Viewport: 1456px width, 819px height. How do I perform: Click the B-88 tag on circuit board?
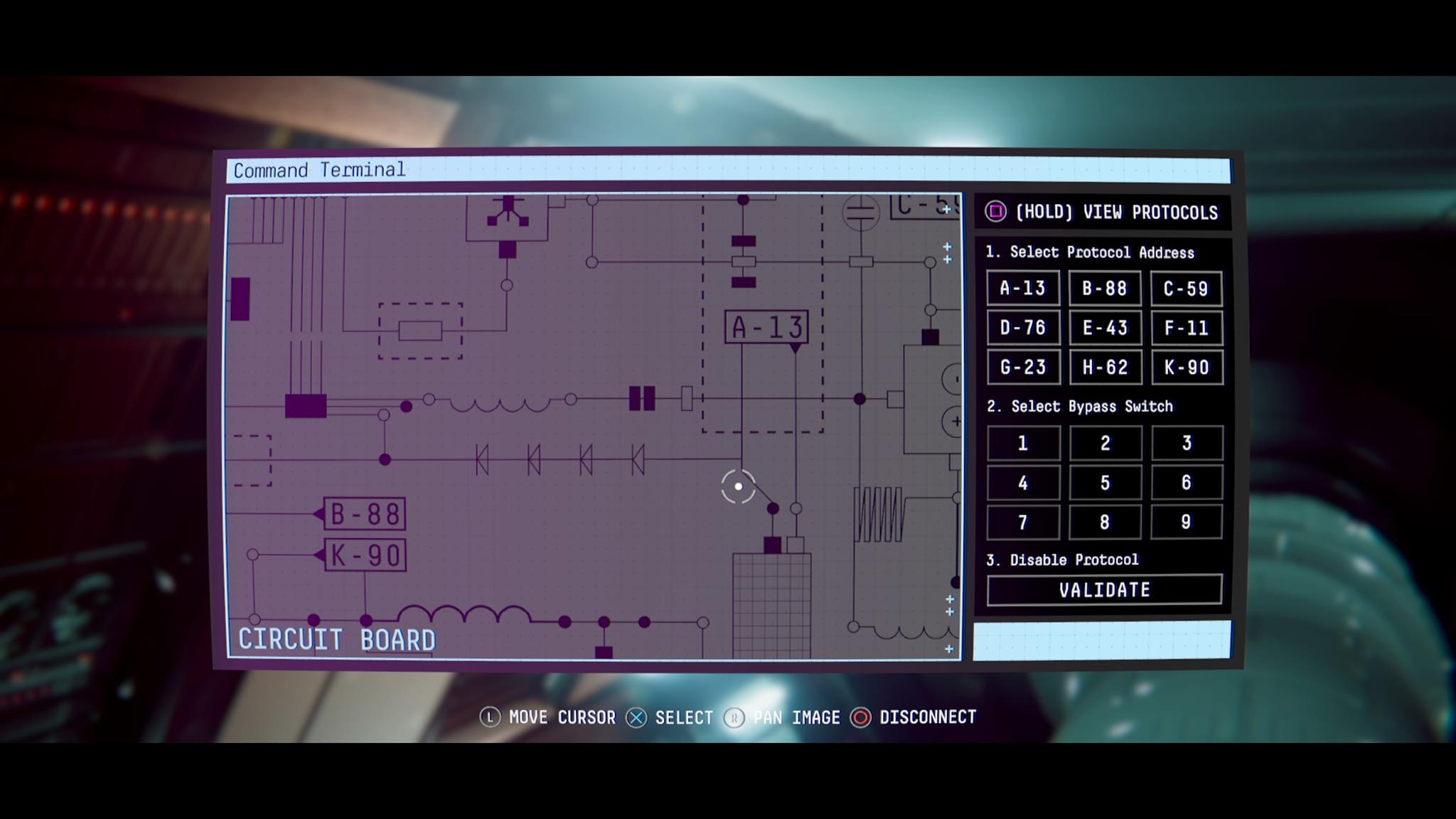pos(364,514)
